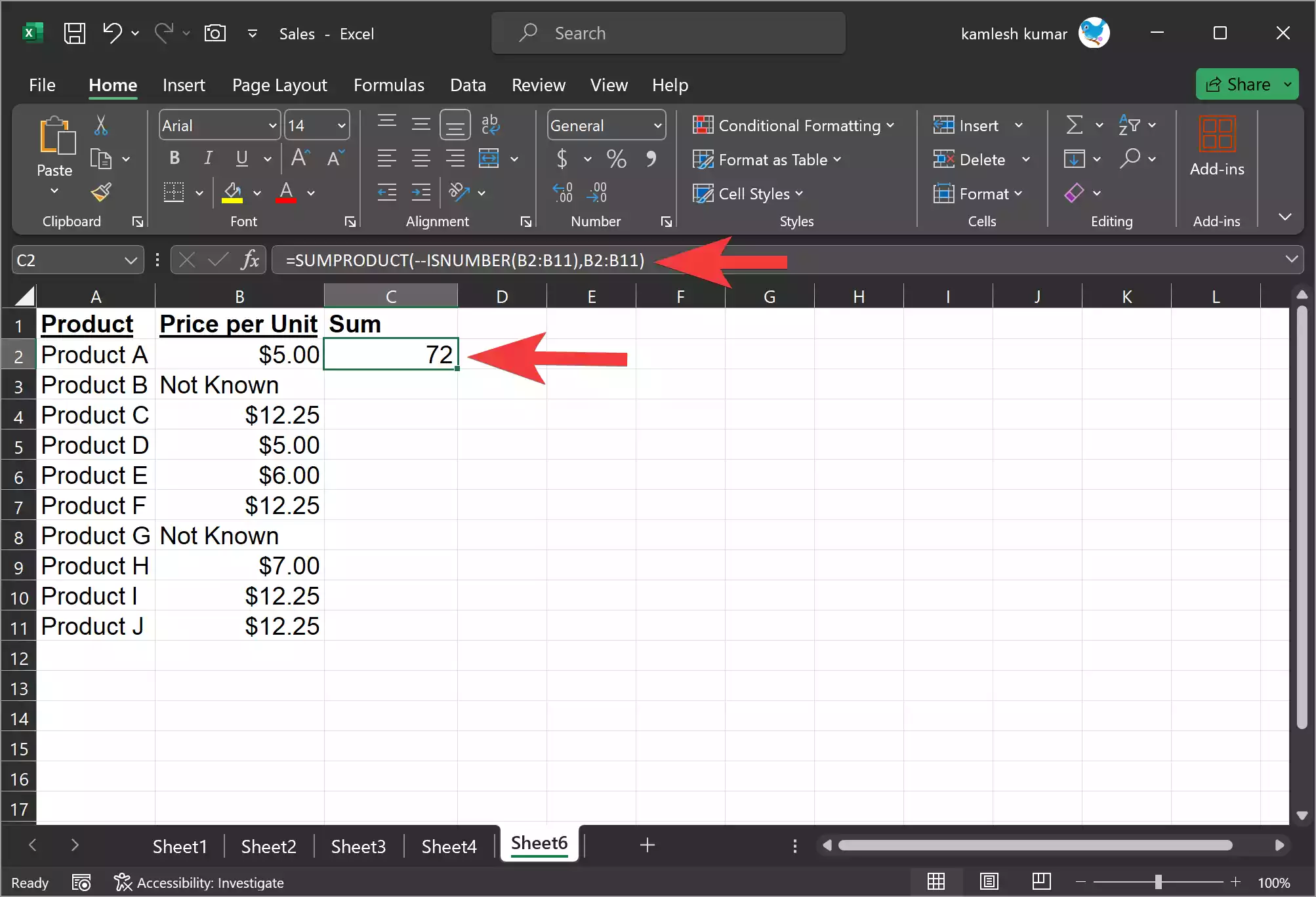Click the Percent Style icon
The width and height of the screenshot is (1316, 897).
tap(616, 159)
